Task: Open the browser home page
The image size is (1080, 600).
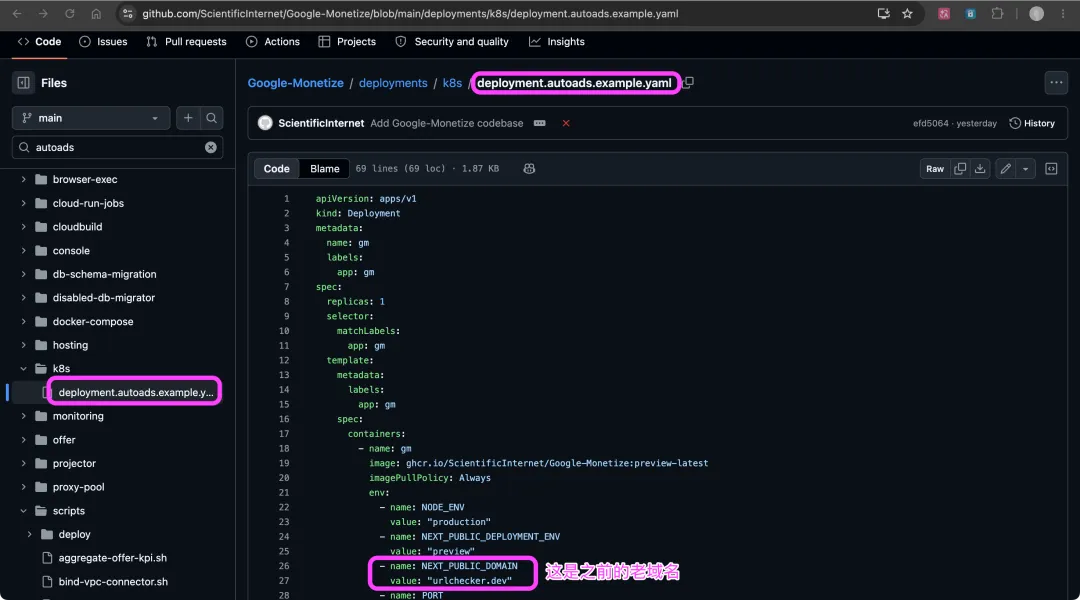Action: [x=96, y=14]
